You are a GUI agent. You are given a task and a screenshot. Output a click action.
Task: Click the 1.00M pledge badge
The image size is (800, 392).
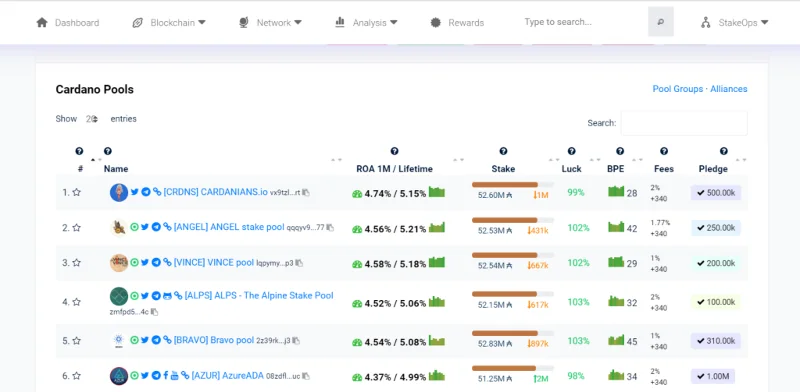[x=713, y=377]
